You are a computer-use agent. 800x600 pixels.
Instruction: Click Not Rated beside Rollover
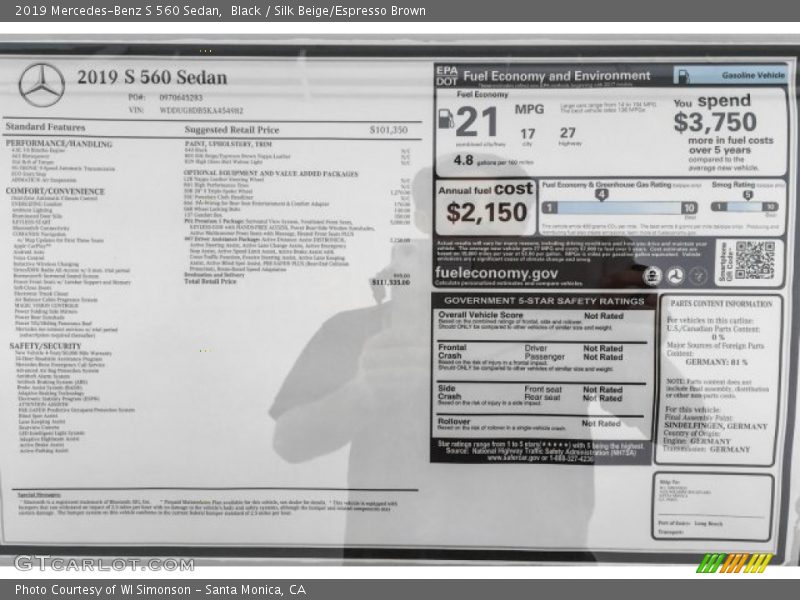601,423
